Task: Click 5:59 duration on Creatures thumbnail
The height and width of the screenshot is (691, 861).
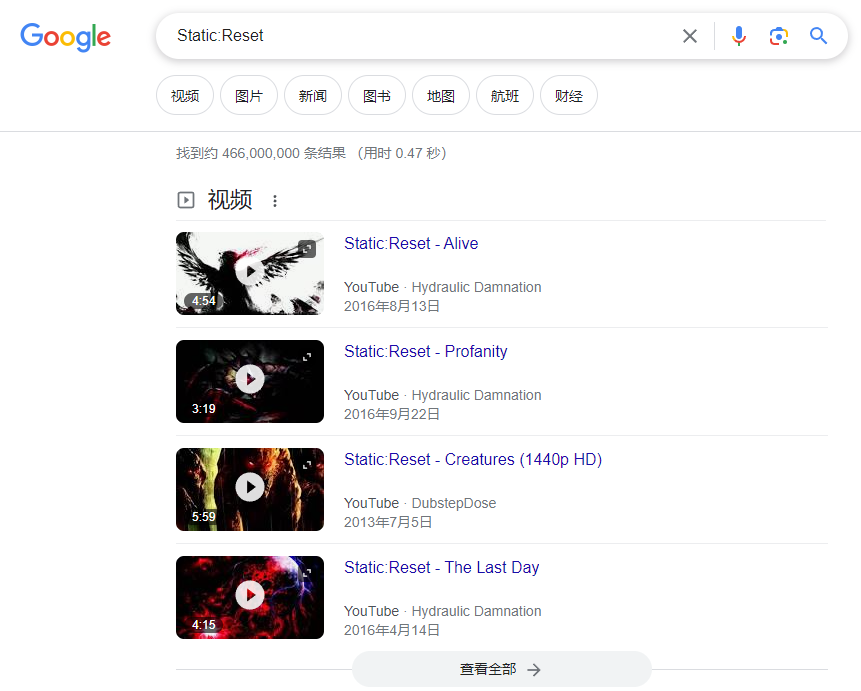Action: coord(204,516)
